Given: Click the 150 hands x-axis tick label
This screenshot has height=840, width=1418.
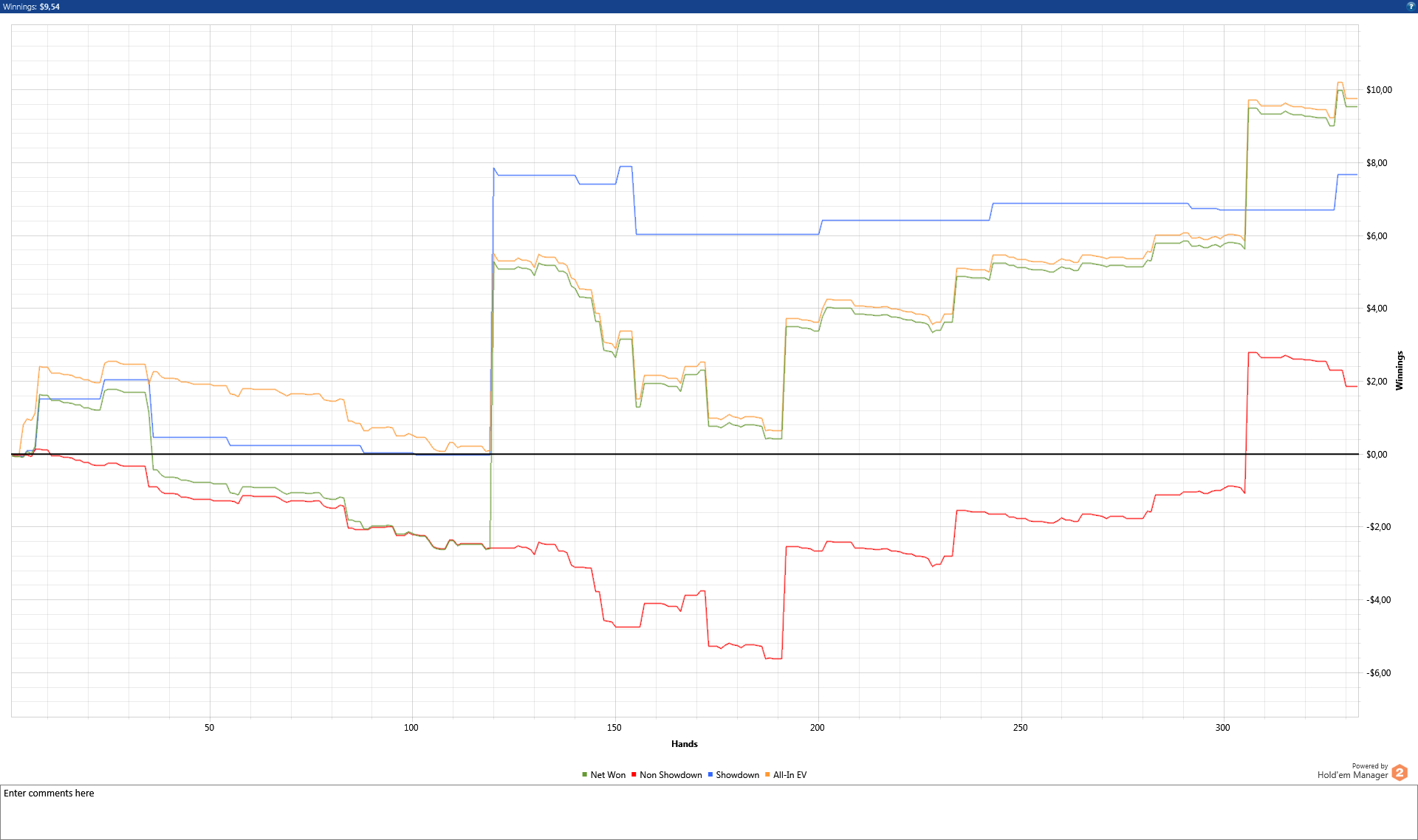Looking at the screenshot, I should click(614, 728).
